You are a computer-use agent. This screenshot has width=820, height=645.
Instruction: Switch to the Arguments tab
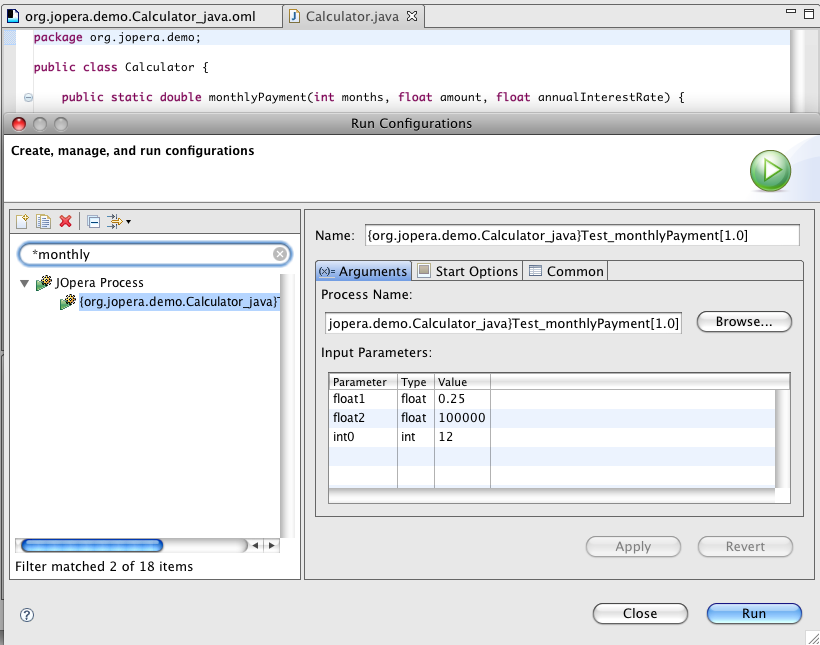click(363, 271)
